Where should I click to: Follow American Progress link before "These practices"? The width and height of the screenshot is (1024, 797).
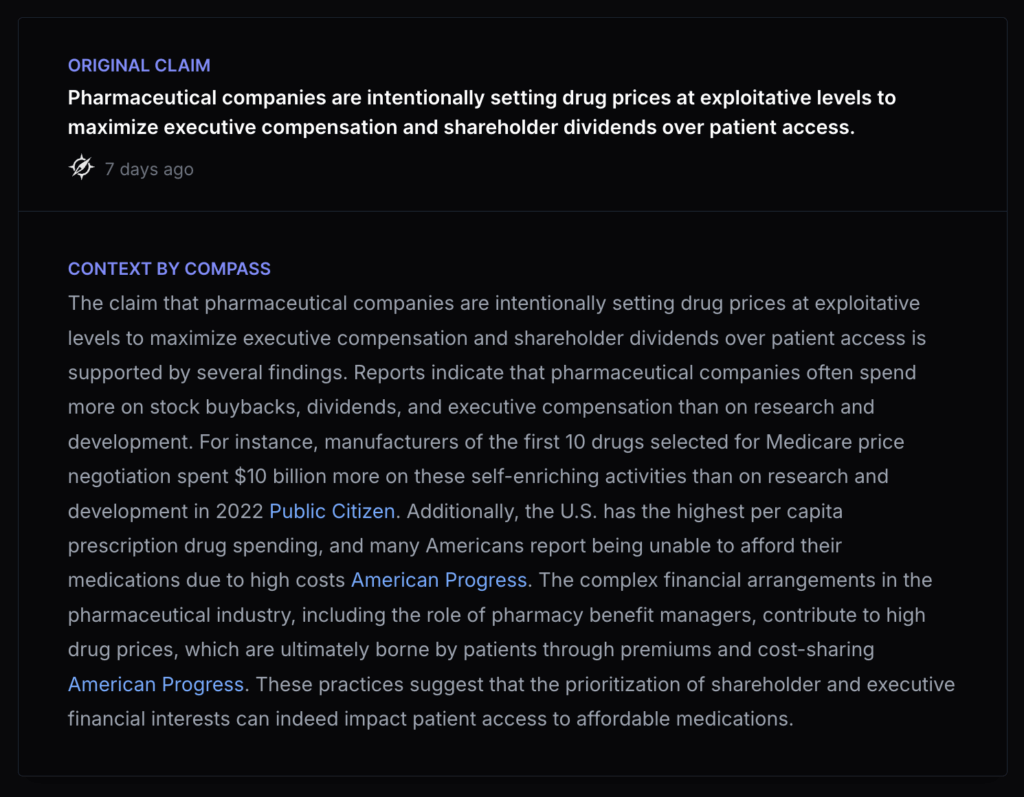pyautogui.click(x=156, y=685)
